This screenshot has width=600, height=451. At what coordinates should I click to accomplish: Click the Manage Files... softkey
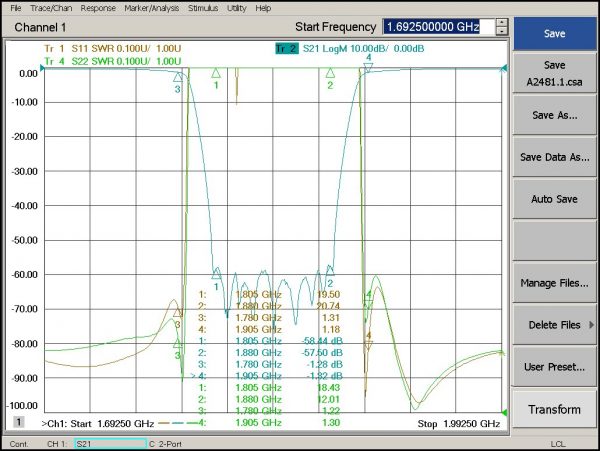(554, 283)
